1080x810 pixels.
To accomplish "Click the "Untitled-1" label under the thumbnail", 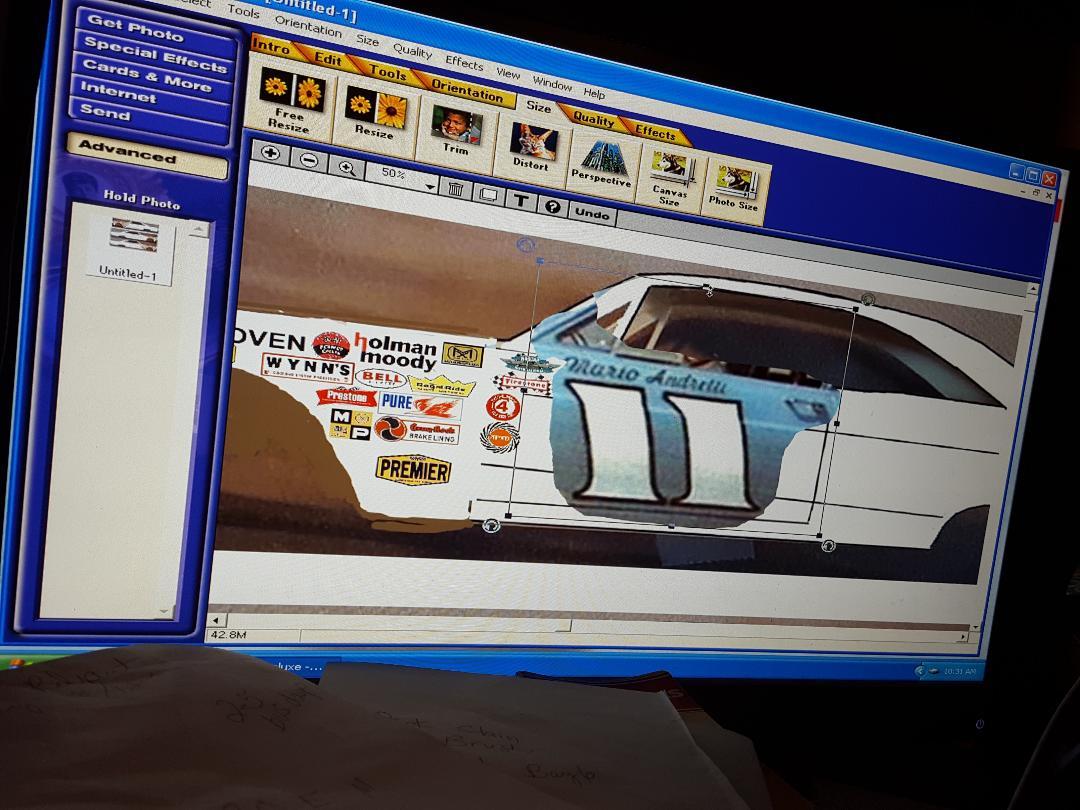I will click(128, 272).
